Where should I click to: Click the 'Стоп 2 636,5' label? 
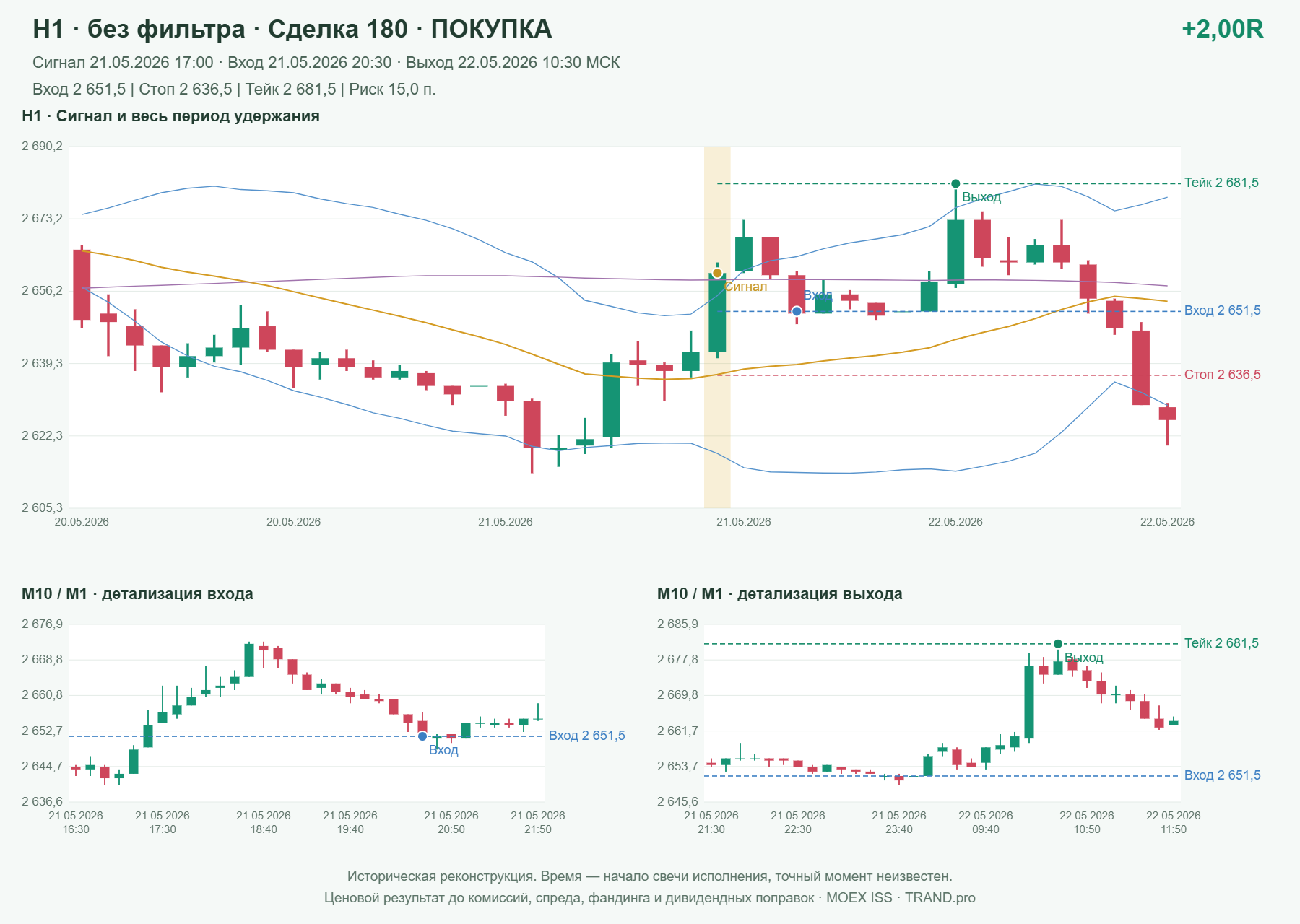1223,375
